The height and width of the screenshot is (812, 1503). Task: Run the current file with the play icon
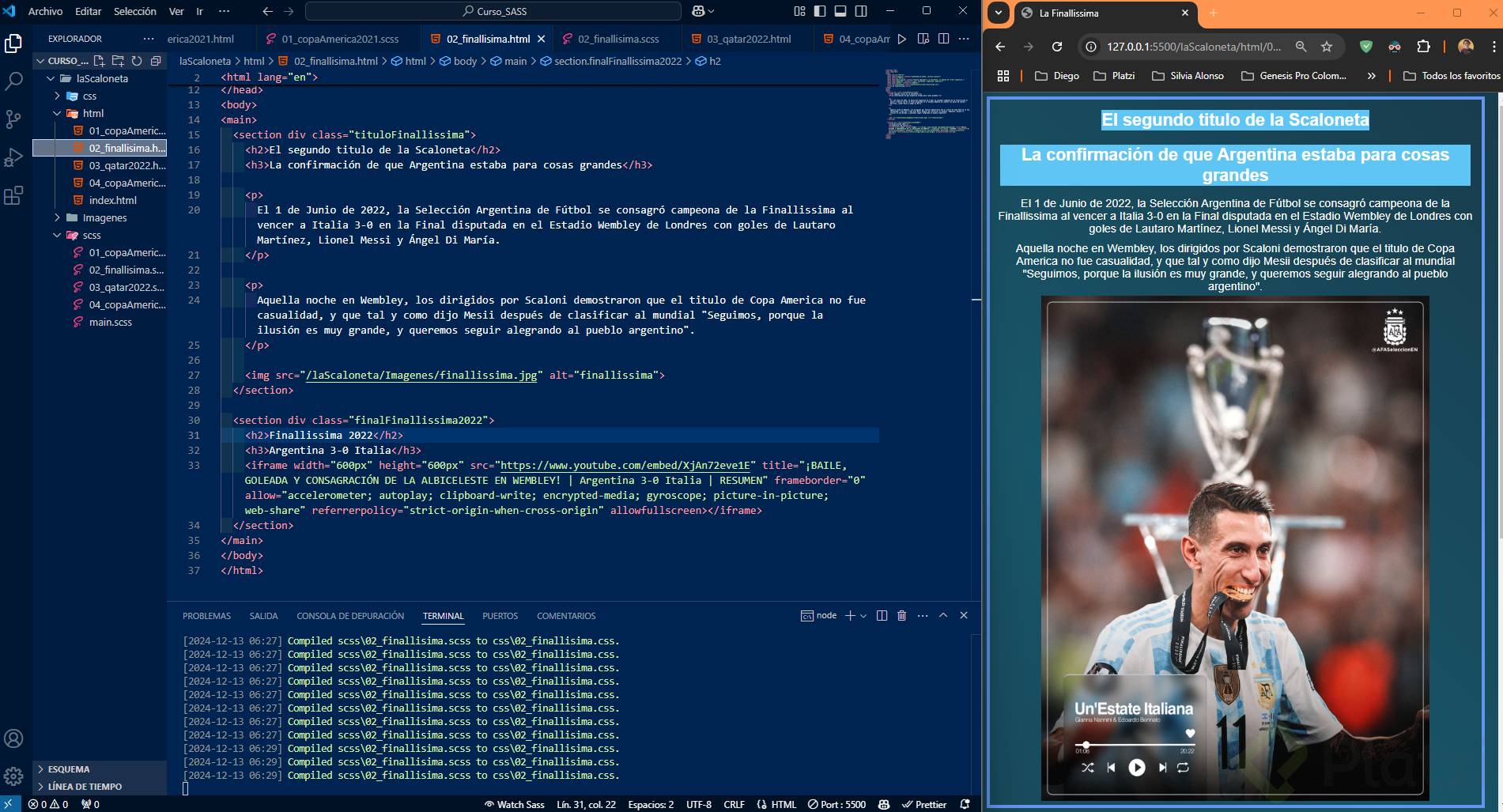902,39
